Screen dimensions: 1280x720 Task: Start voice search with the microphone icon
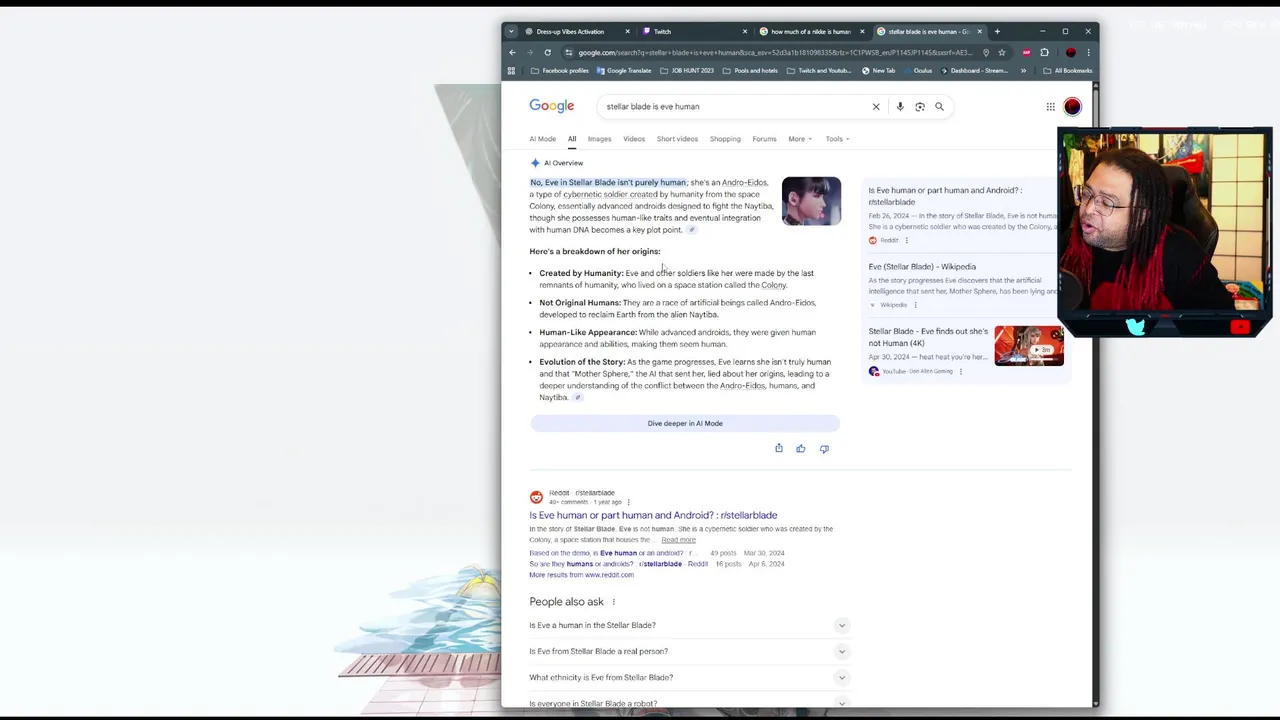[x=900, y=106]
